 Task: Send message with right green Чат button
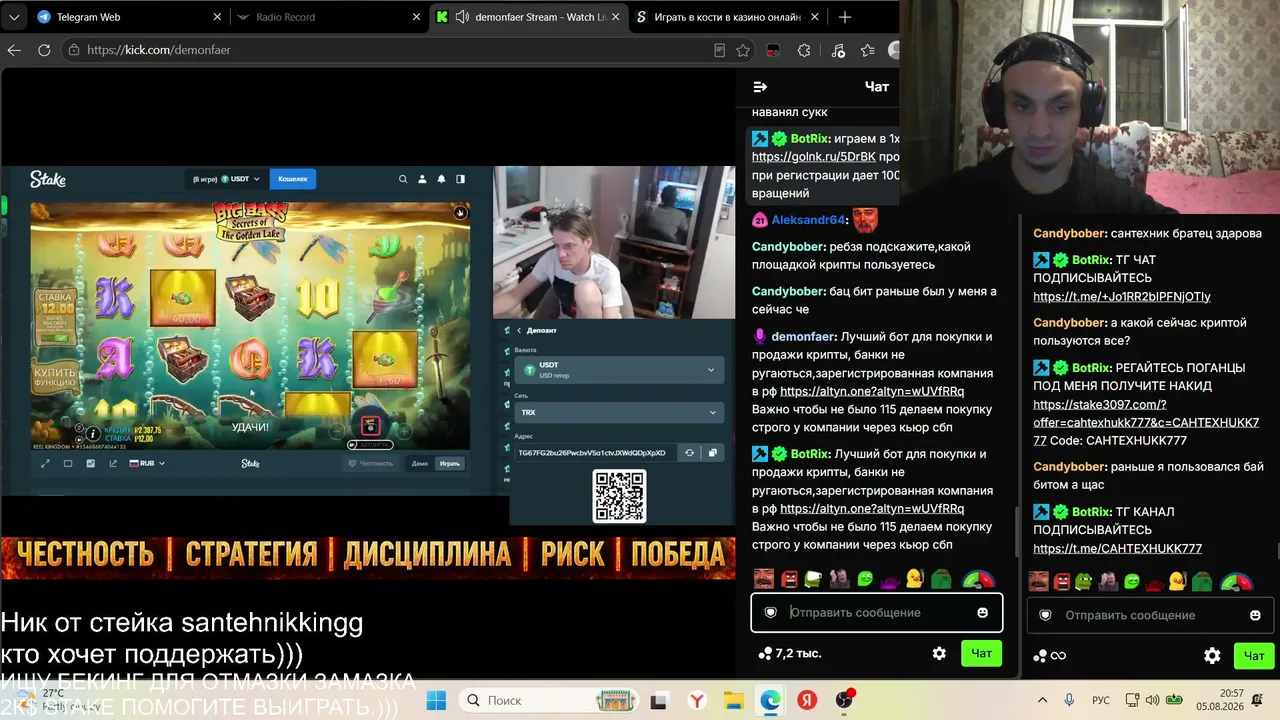1254,656
